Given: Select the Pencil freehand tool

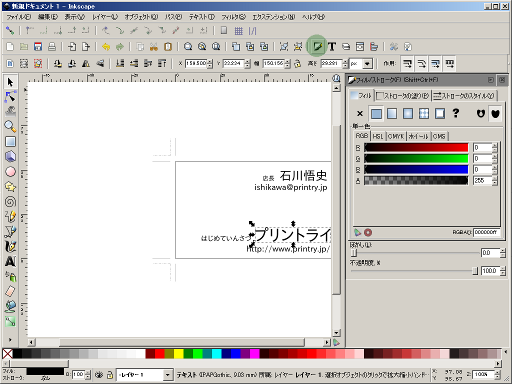Looking at the screenshot, I should [10, 216].
